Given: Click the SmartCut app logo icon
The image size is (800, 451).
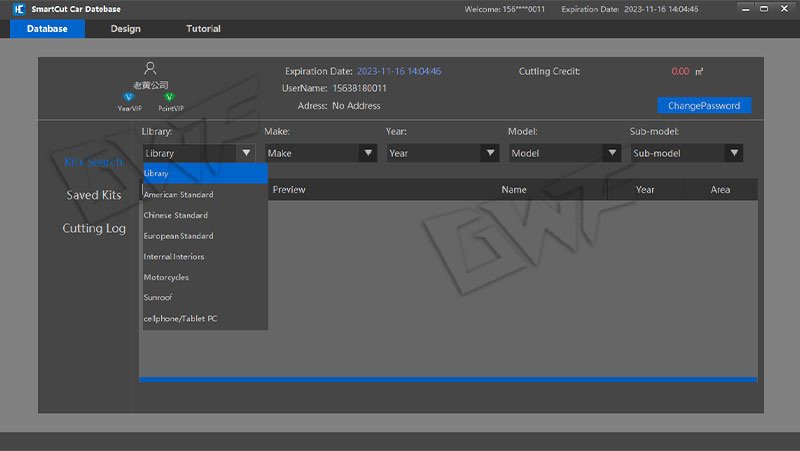Looking at the screenshot, I should [x=18, y=9].
